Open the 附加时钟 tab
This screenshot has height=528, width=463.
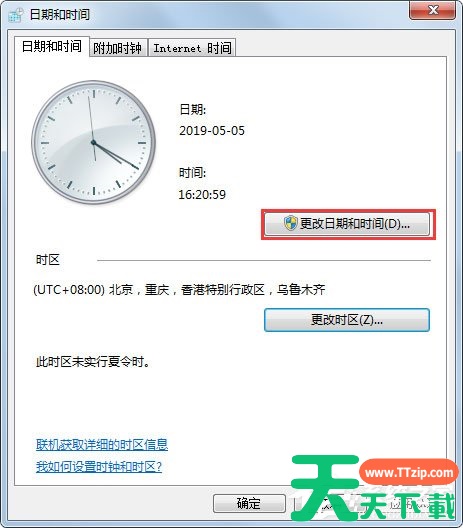pyautogui.click(x=118, y=48)
